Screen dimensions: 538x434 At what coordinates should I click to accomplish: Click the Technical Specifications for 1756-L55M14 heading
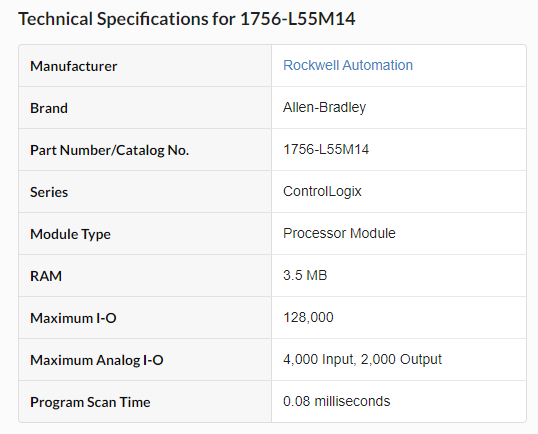pos(187,19)
